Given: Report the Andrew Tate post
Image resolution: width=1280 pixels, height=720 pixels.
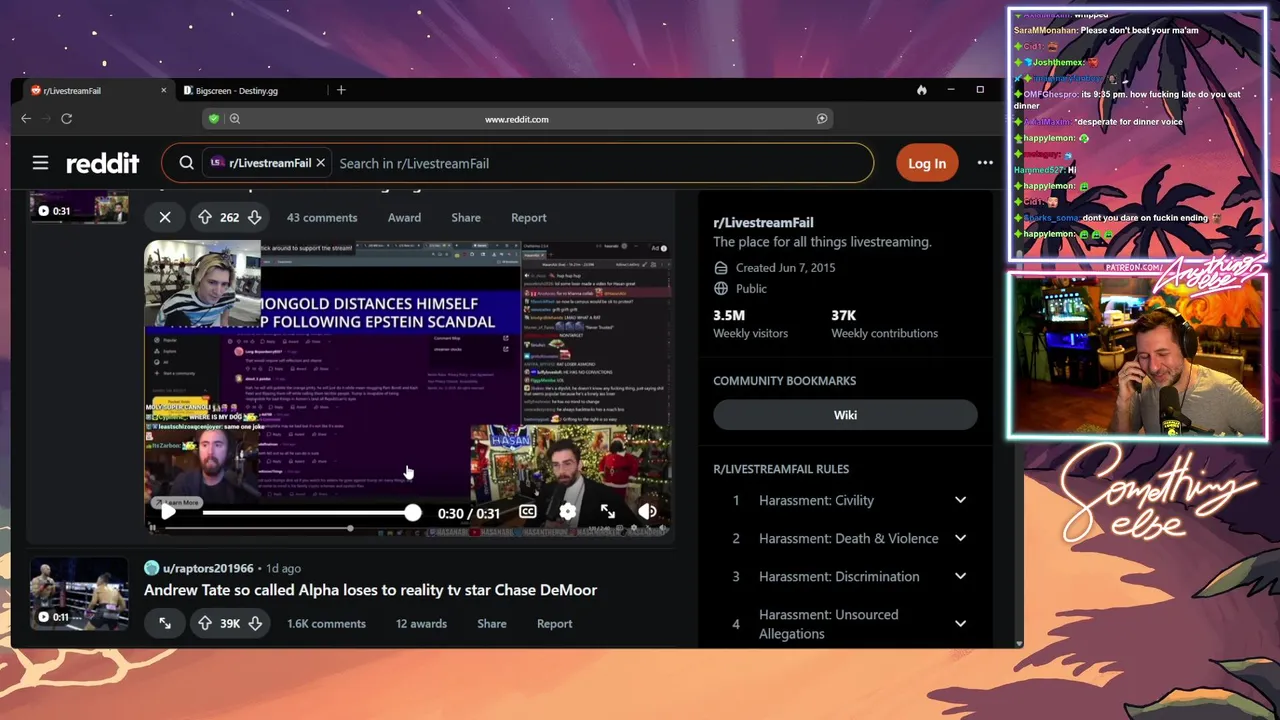Looking at the screenshot, I should click(554, 623).
